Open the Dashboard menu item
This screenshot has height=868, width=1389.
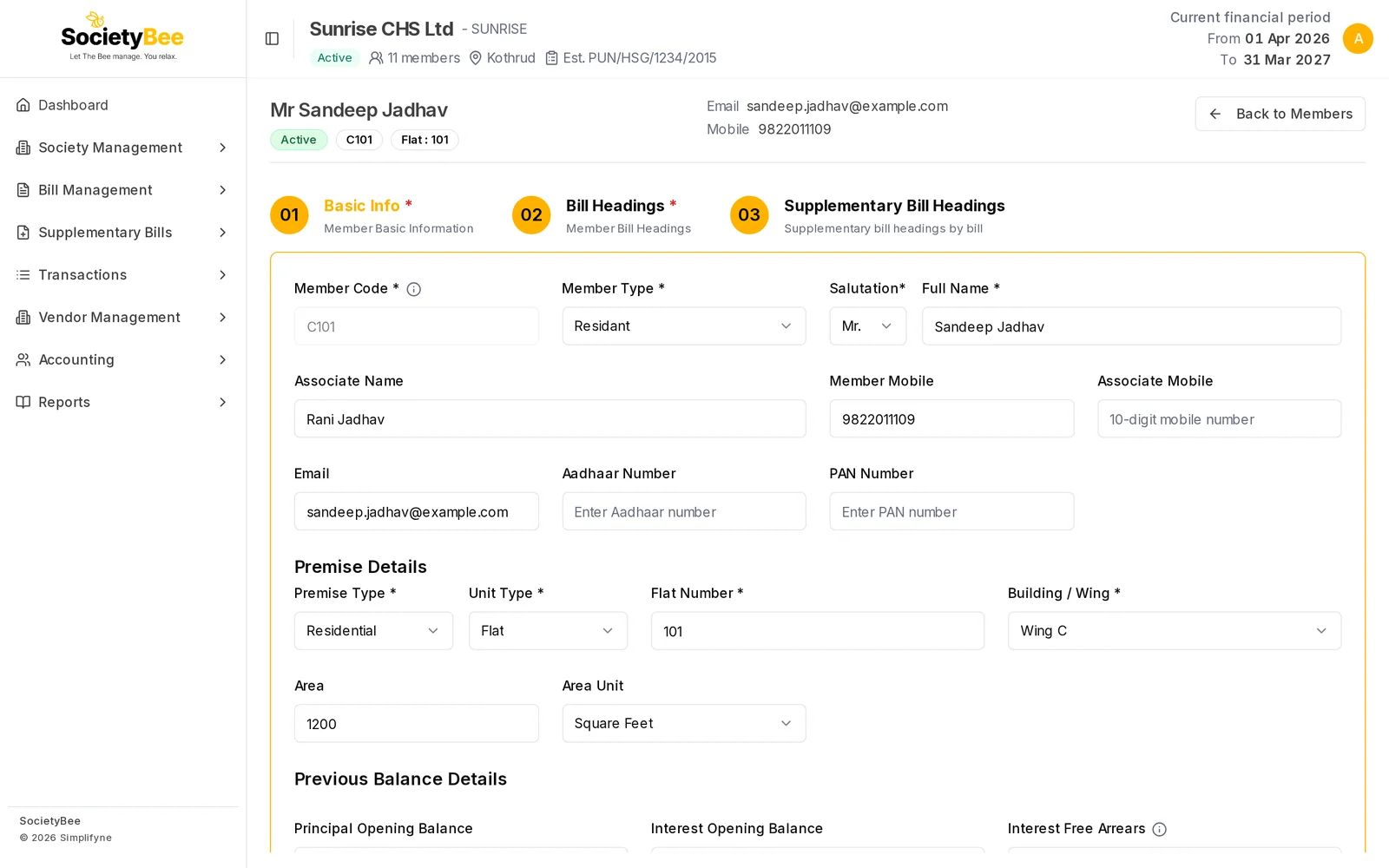coord(123,105)
